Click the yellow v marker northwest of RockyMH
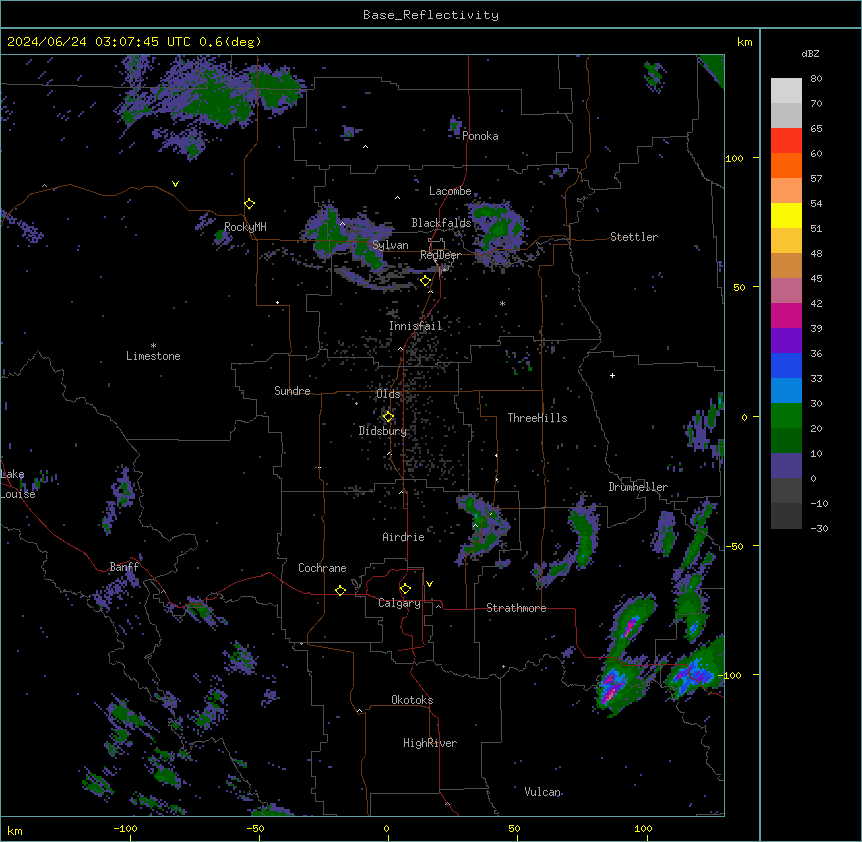Screen dimensions: 862x842 [x=175, y=184]
